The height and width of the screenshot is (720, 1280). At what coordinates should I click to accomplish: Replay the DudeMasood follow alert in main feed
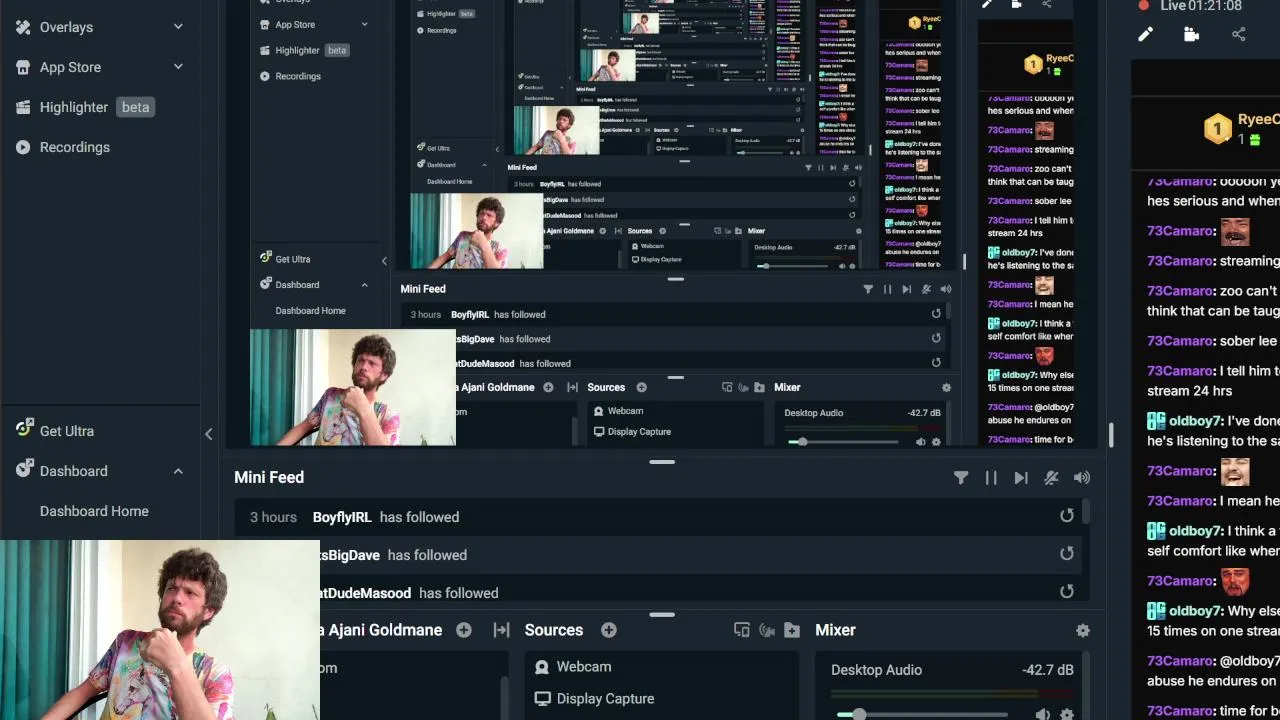pos(1067,591)
